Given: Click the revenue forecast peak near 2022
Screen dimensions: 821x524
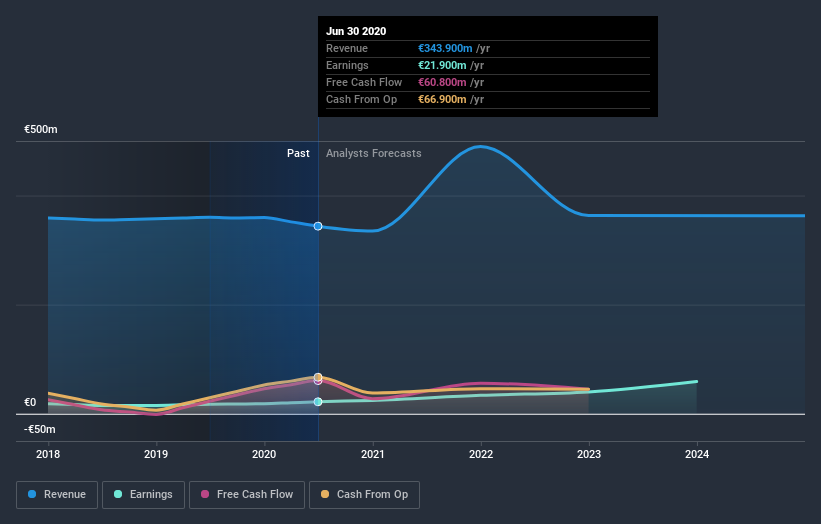Looking at the screenshot, I should coord(480,147).
